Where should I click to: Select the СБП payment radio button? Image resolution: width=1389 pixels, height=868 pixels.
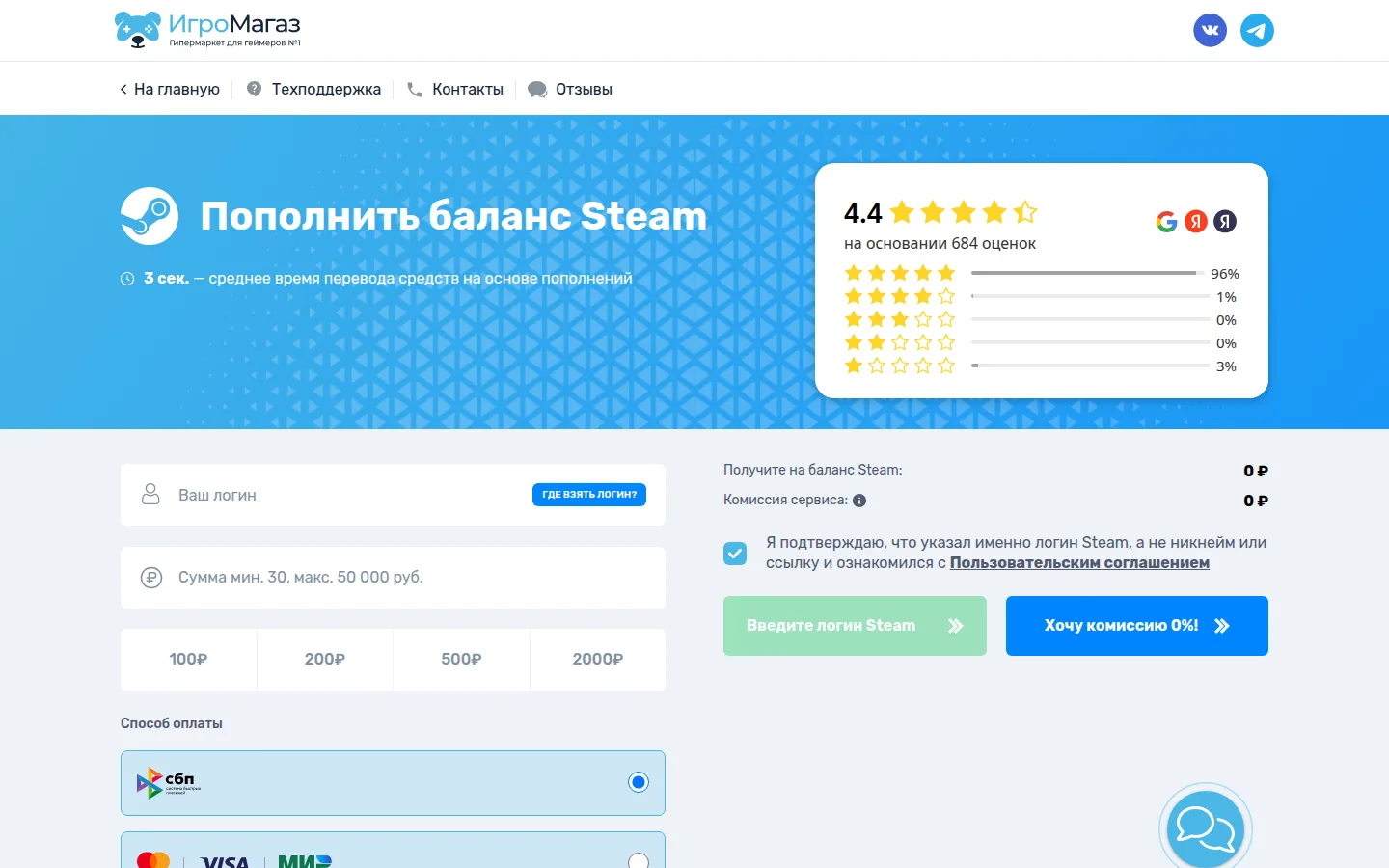[639, 782]
